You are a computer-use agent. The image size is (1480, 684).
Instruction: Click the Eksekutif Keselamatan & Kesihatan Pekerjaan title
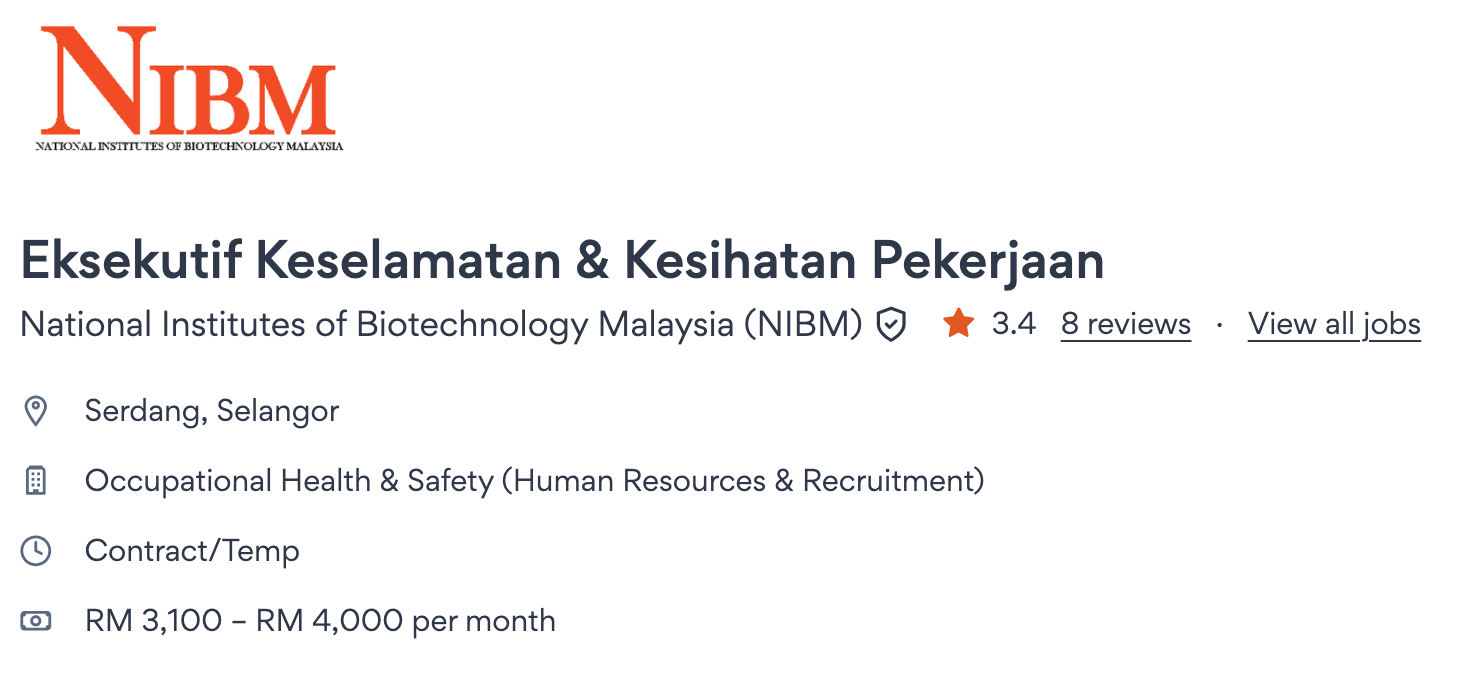click(562, 261)
